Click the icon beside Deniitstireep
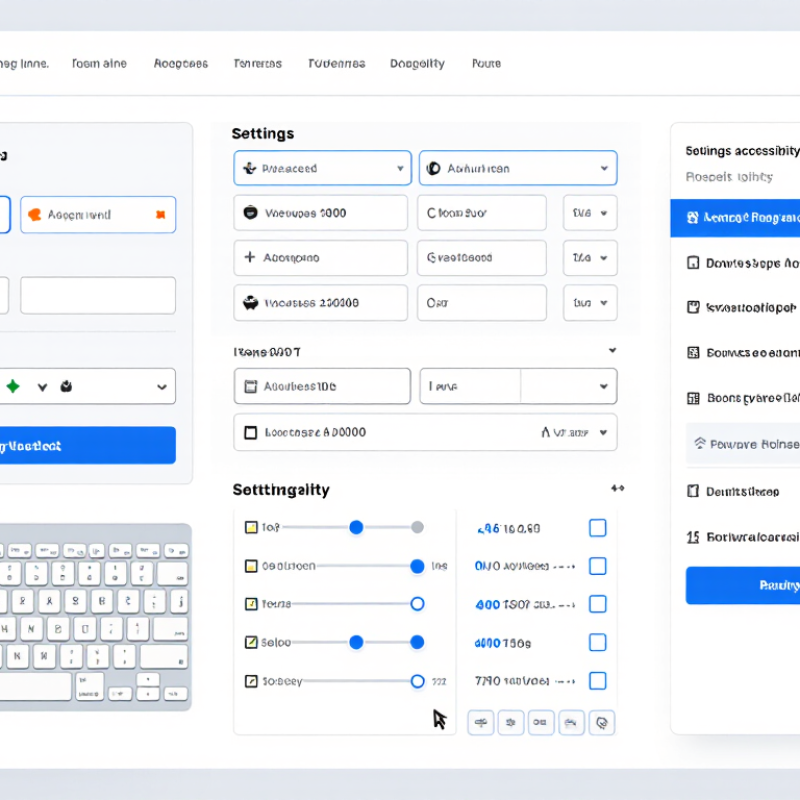800x800 pixels. [x=693, y=491]
